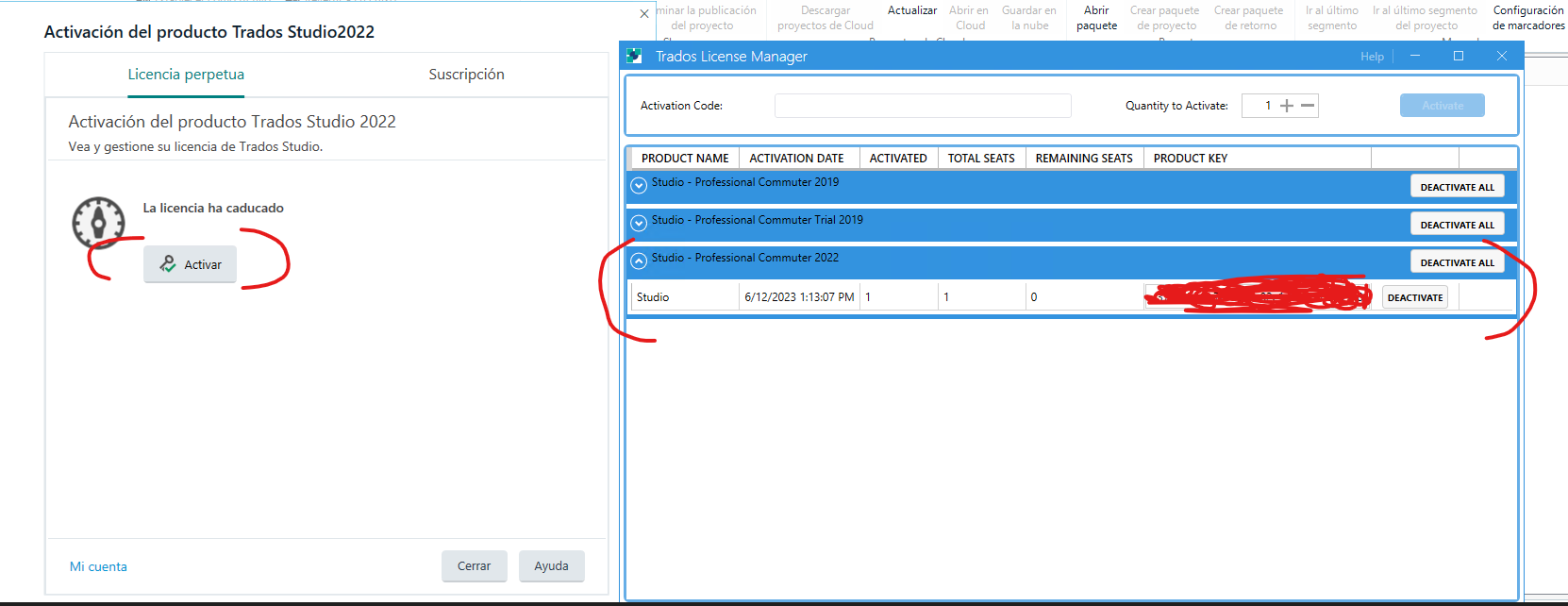The image size is (1568, 606).
Task: Open Help in Trados License Manager
Action: point(1372,57)
